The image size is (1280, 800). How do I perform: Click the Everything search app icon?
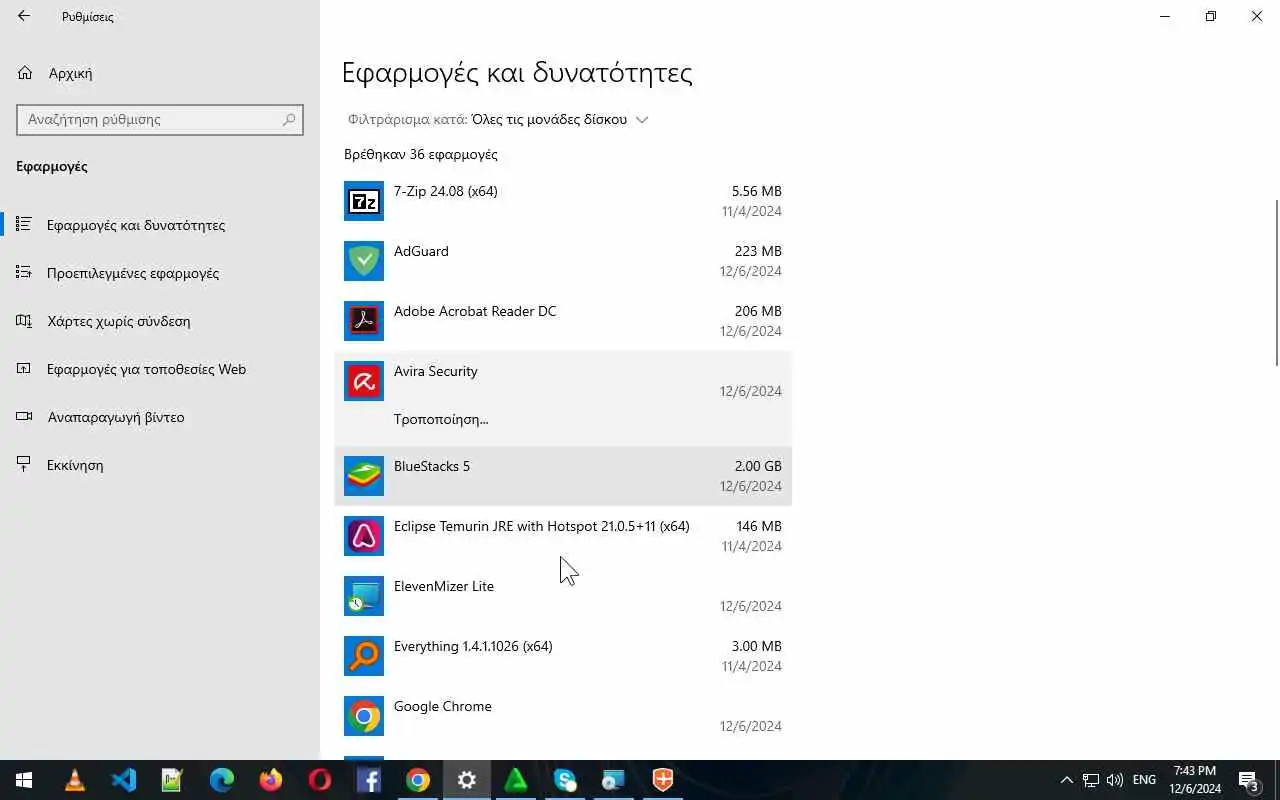click(x=364, y=656)
